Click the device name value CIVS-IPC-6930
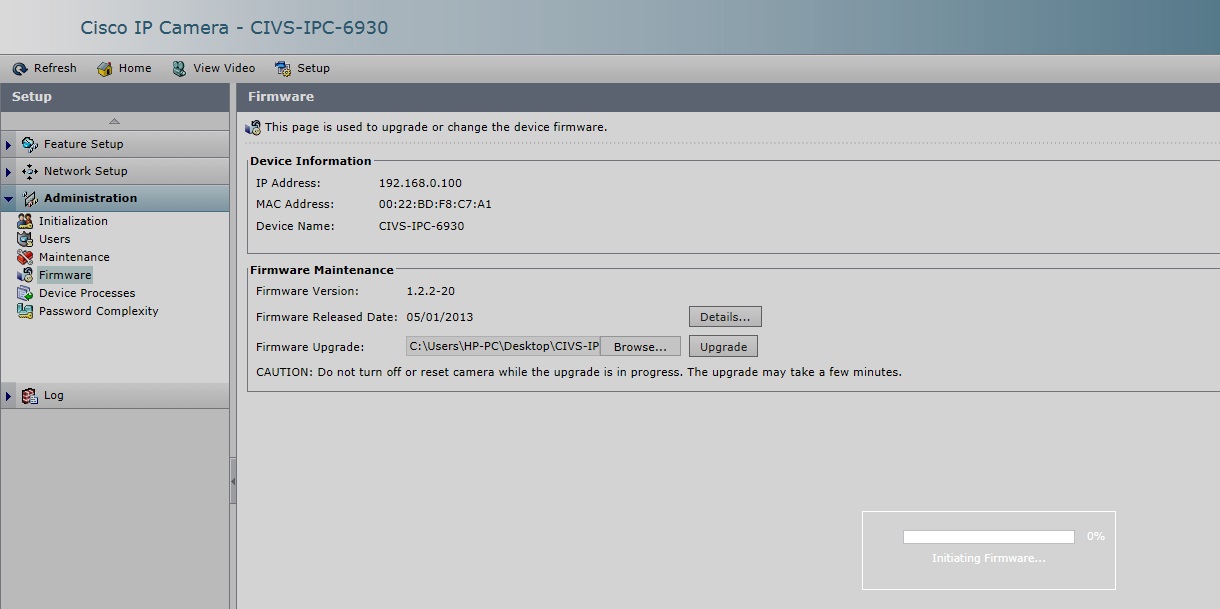 pos(421,226)
